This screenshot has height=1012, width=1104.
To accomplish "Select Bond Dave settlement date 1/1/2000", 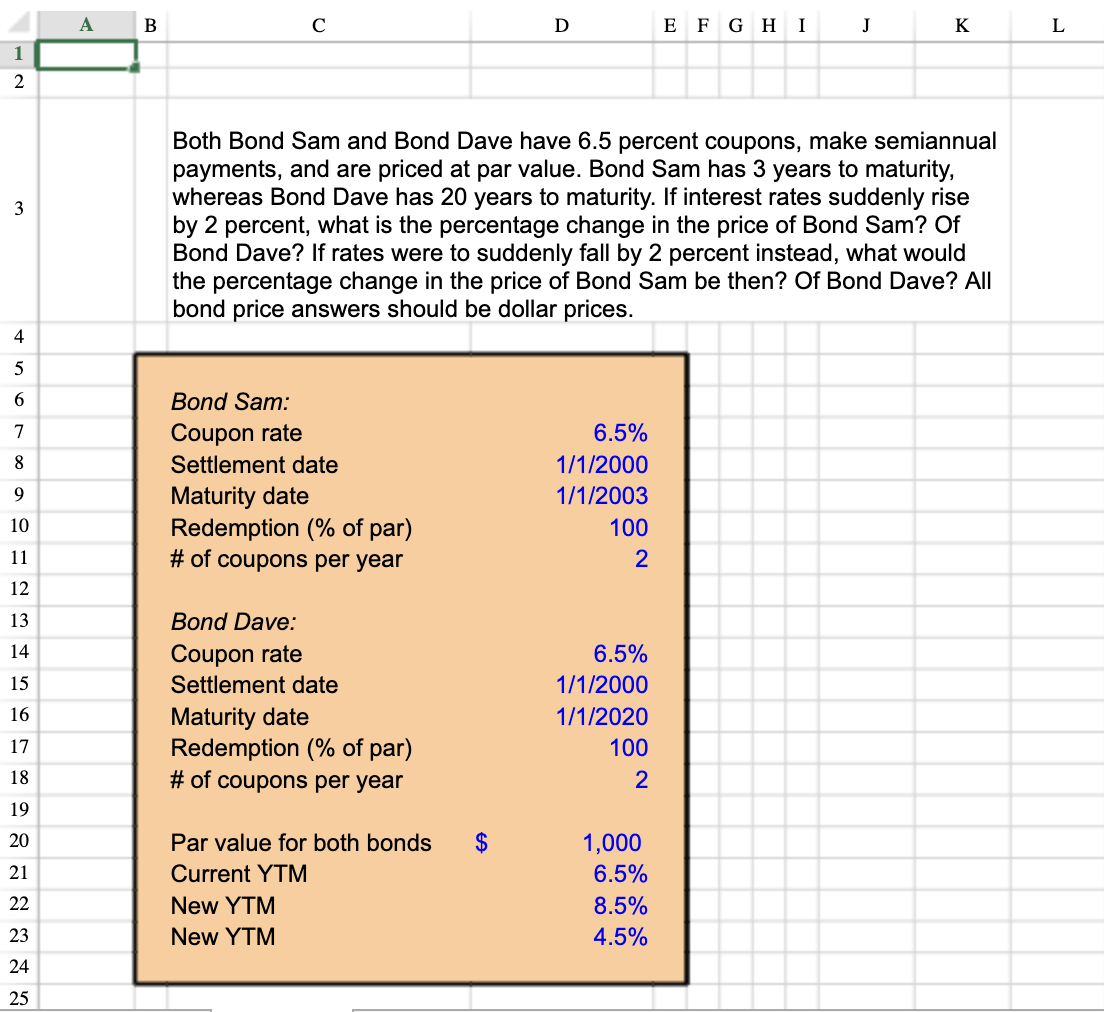I will [602, 685].
